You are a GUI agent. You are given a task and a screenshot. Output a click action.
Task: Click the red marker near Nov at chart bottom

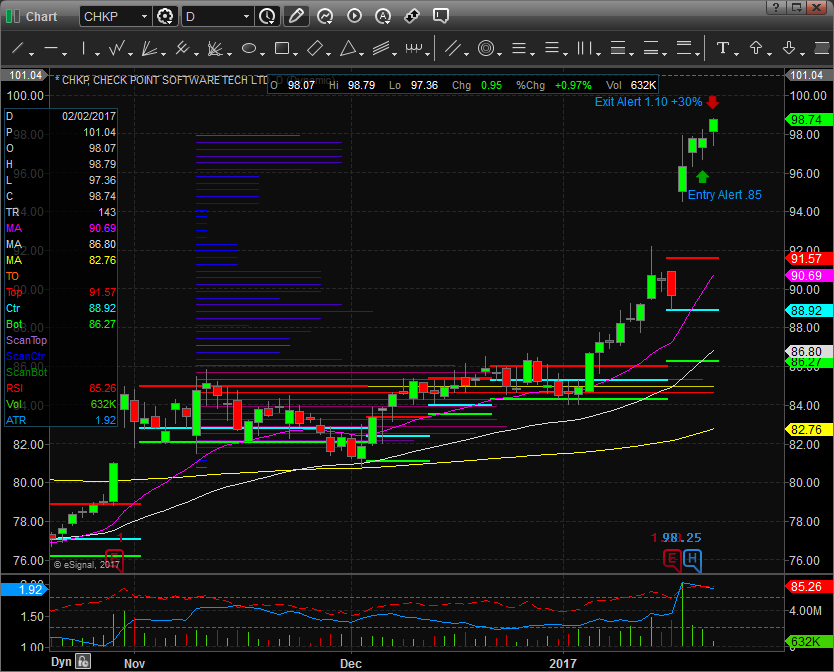pyautogui.click(x=114, y=560)
